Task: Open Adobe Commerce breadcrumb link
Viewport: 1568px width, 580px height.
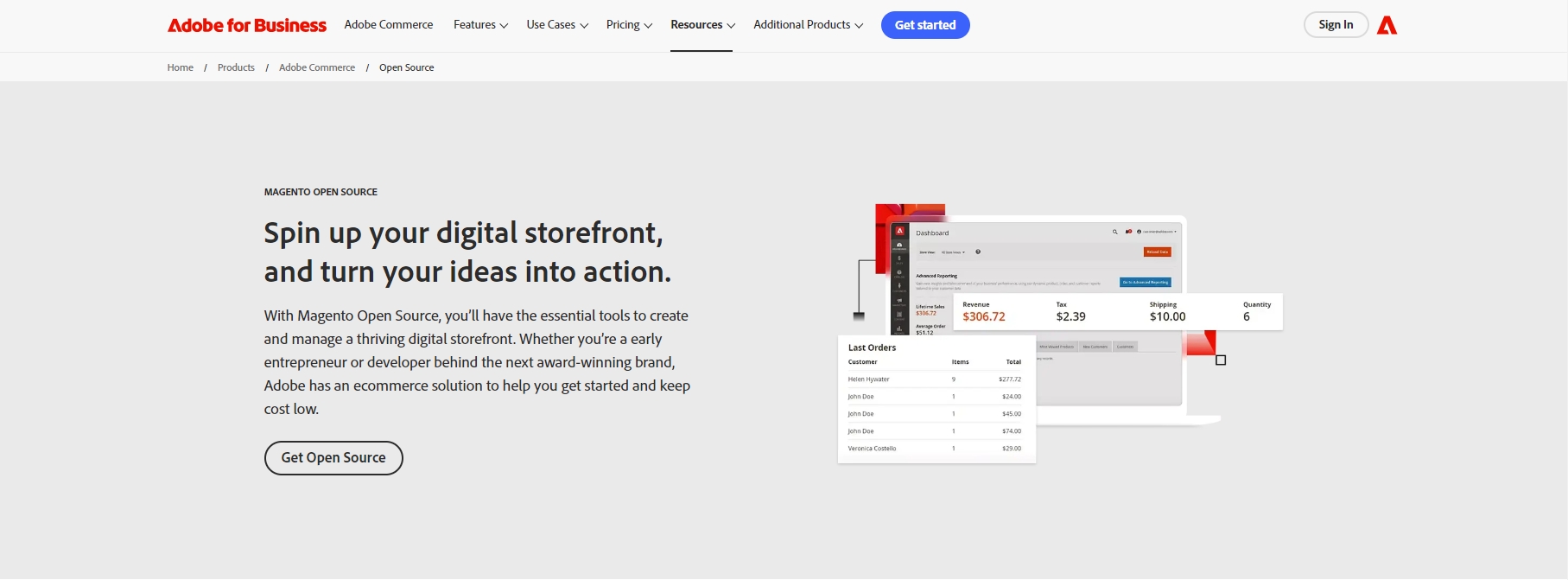Action: (x=317, y=67)
